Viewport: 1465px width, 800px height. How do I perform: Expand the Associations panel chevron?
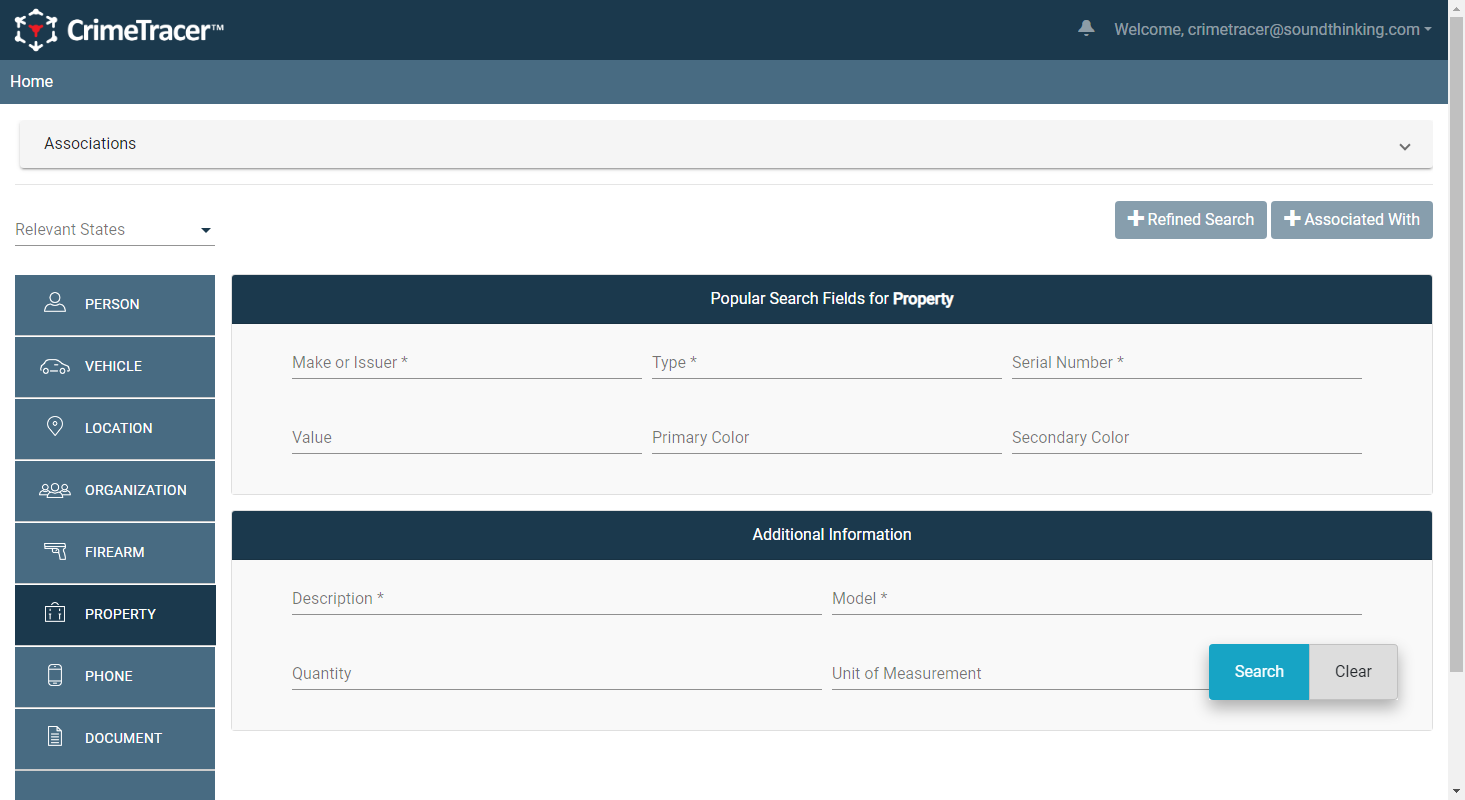coord(1405,146)
